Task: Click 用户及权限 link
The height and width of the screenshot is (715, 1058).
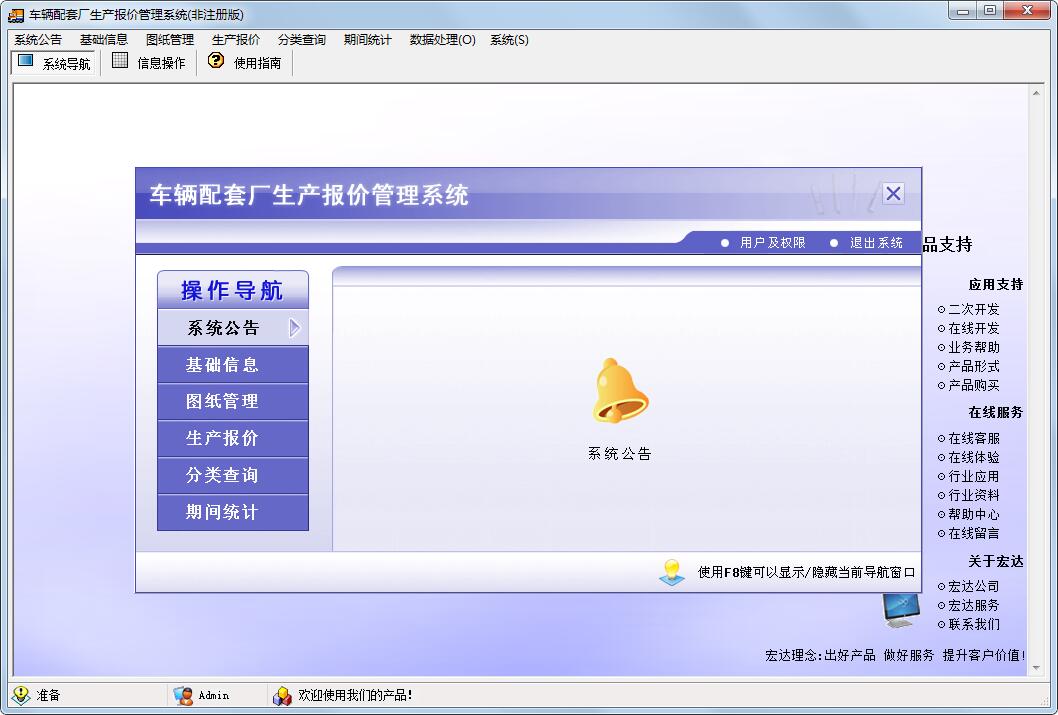Action: 772,243
